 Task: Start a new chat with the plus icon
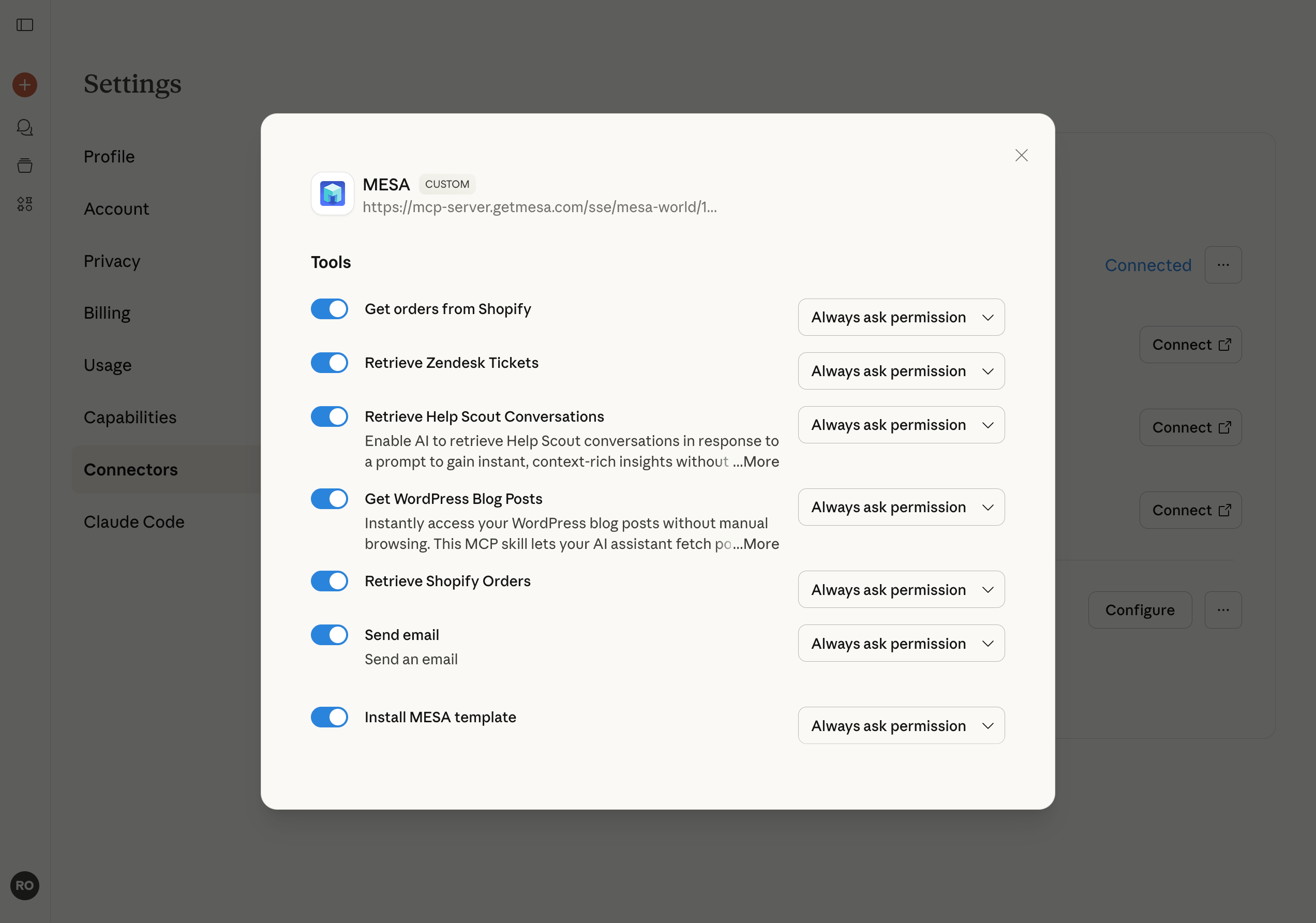[25, 85]
